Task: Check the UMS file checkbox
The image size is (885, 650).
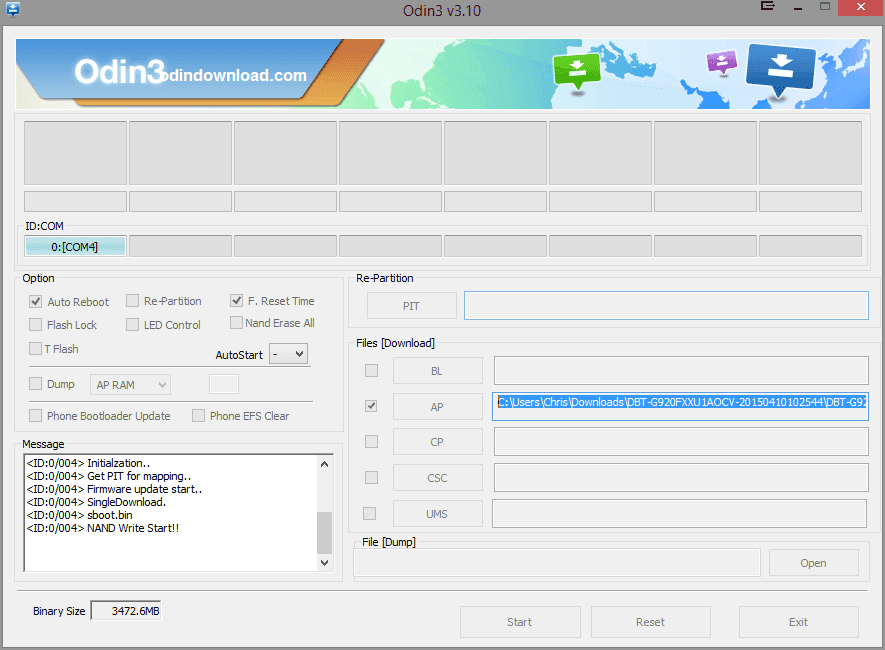Action: (x=370, y=513)
